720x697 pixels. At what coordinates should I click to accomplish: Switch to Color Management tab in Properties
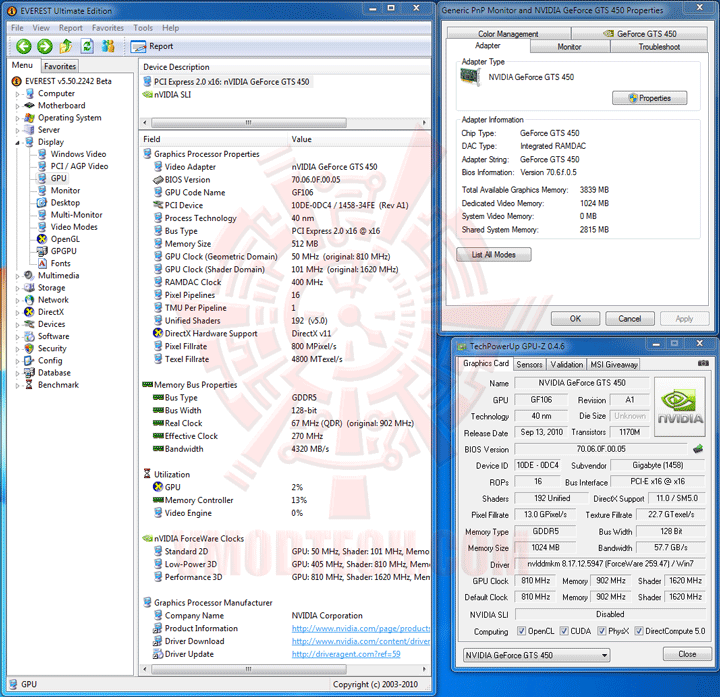[x=508, y=34]
